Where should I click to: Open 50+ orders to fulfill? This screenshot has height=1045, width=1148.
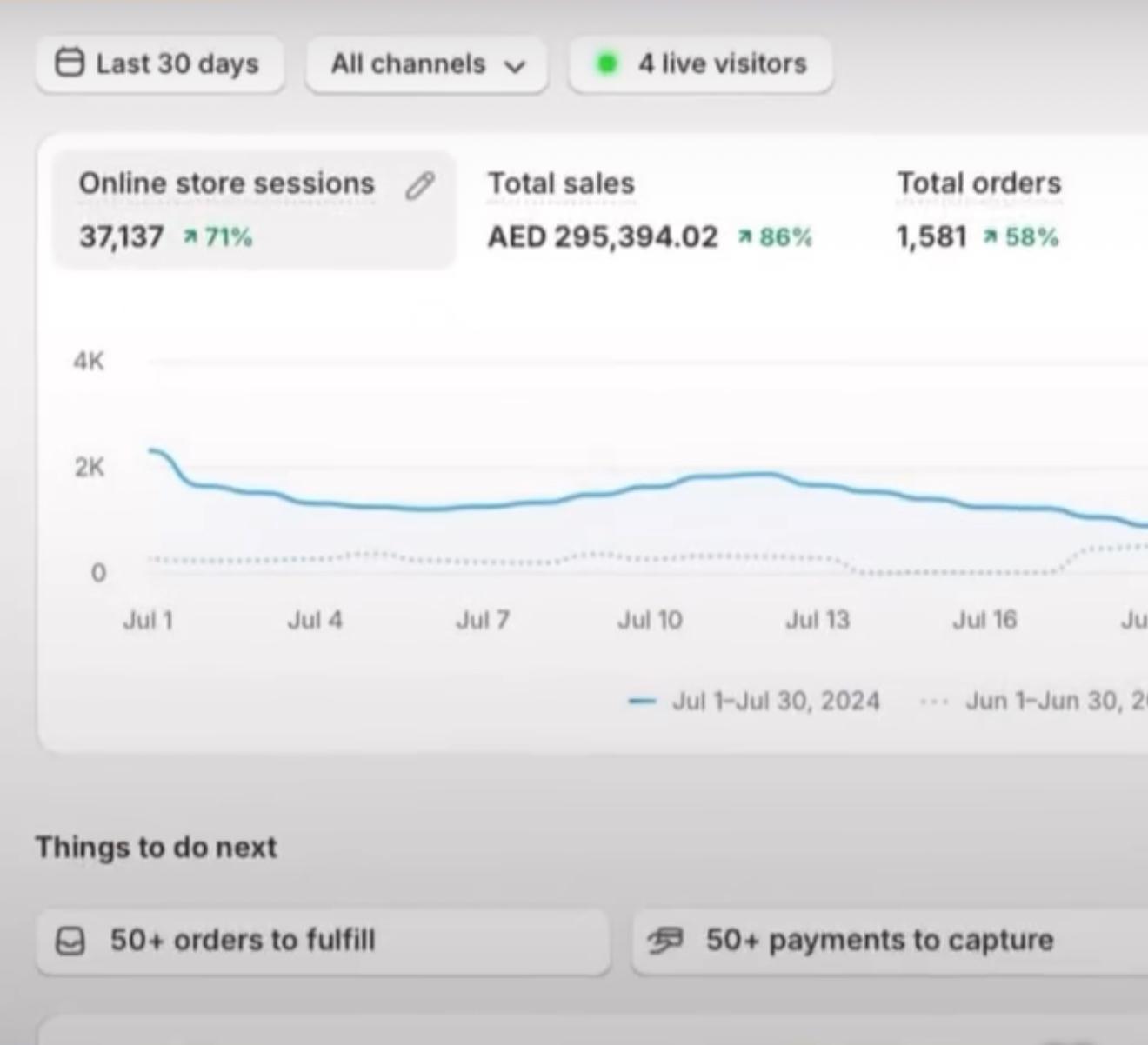(243, 941)
